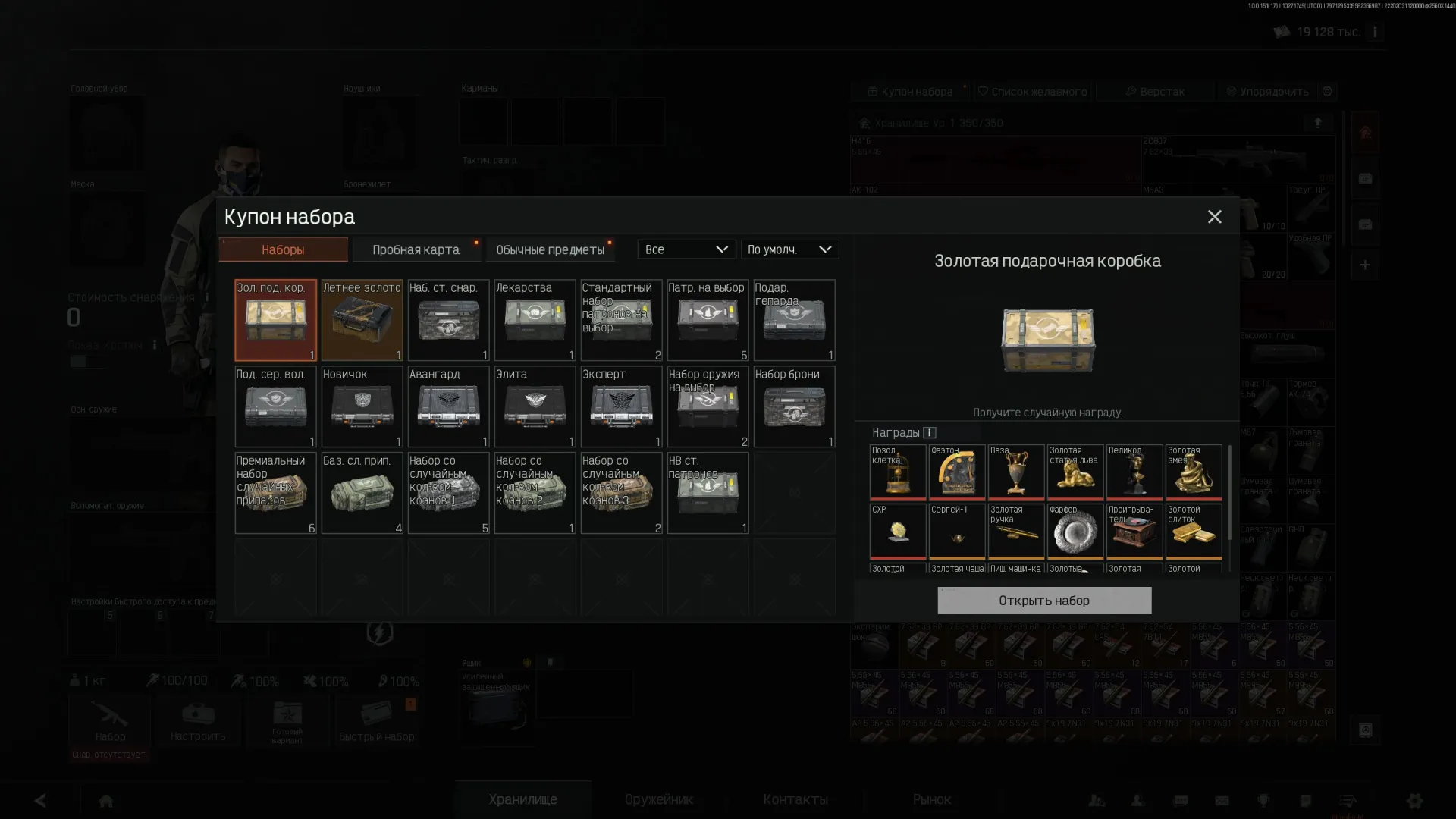Pick the Эксперт case
Viewport: 1456px width, 819px height.
(621, 406)
